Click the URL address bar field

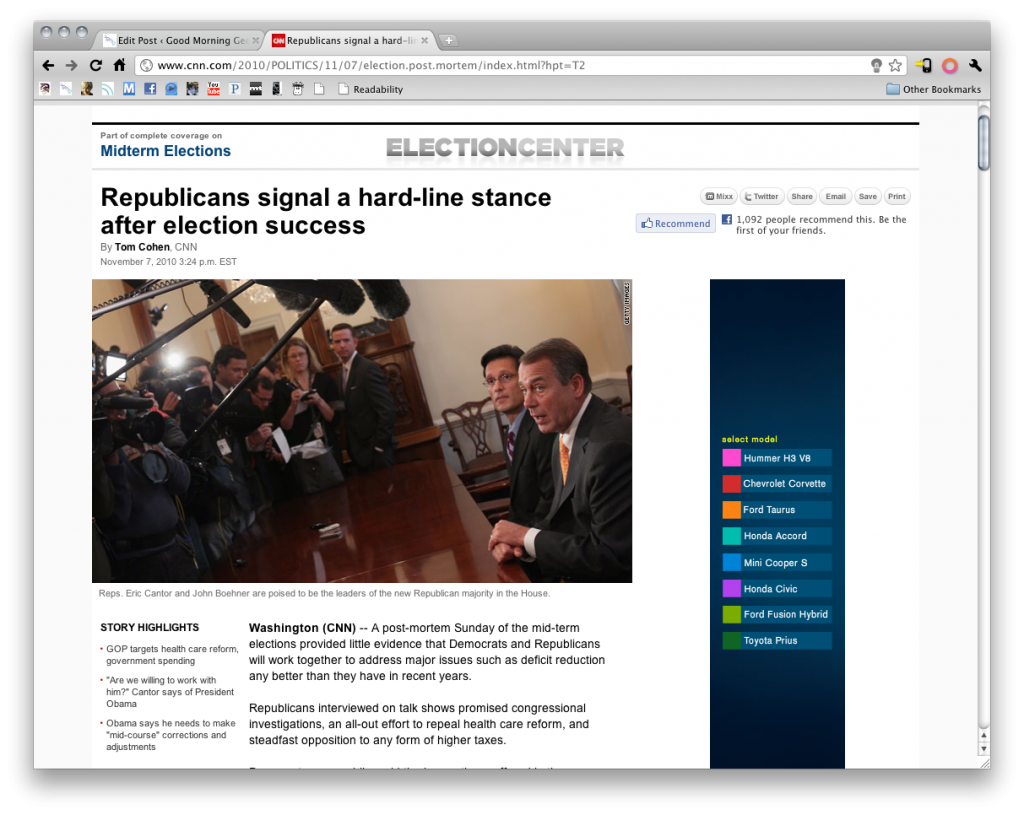[500, 65]
